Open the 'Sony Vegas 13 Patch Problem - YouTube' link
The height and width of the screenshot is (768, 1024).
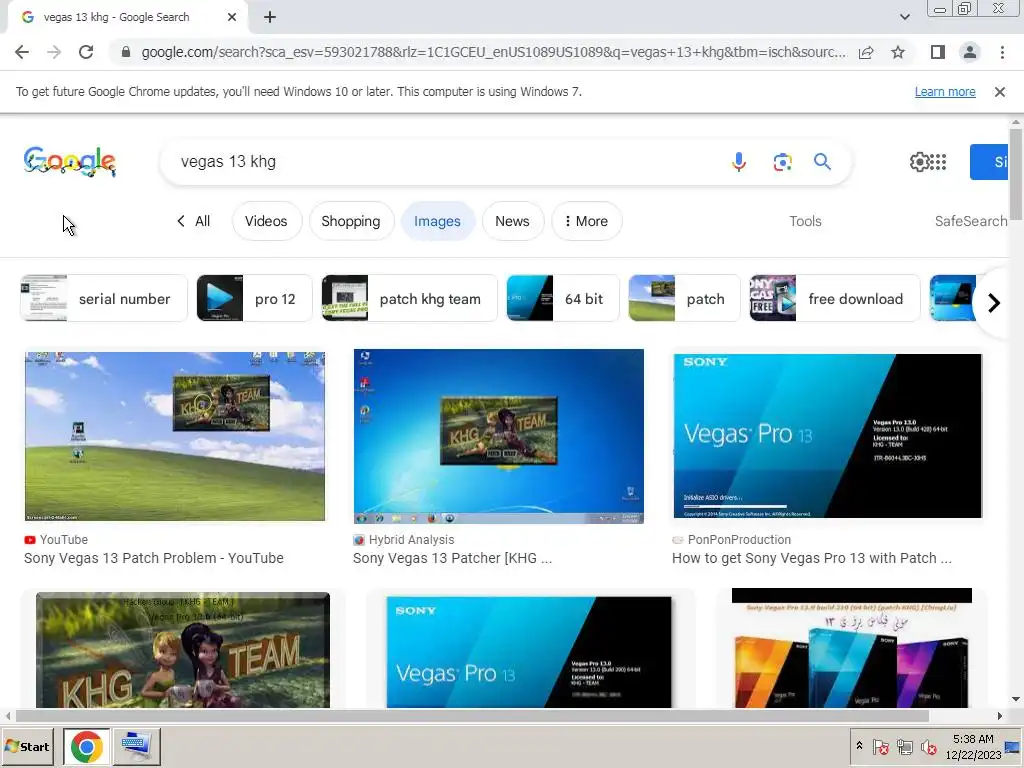pyautogui.click(x=154, y=558)
